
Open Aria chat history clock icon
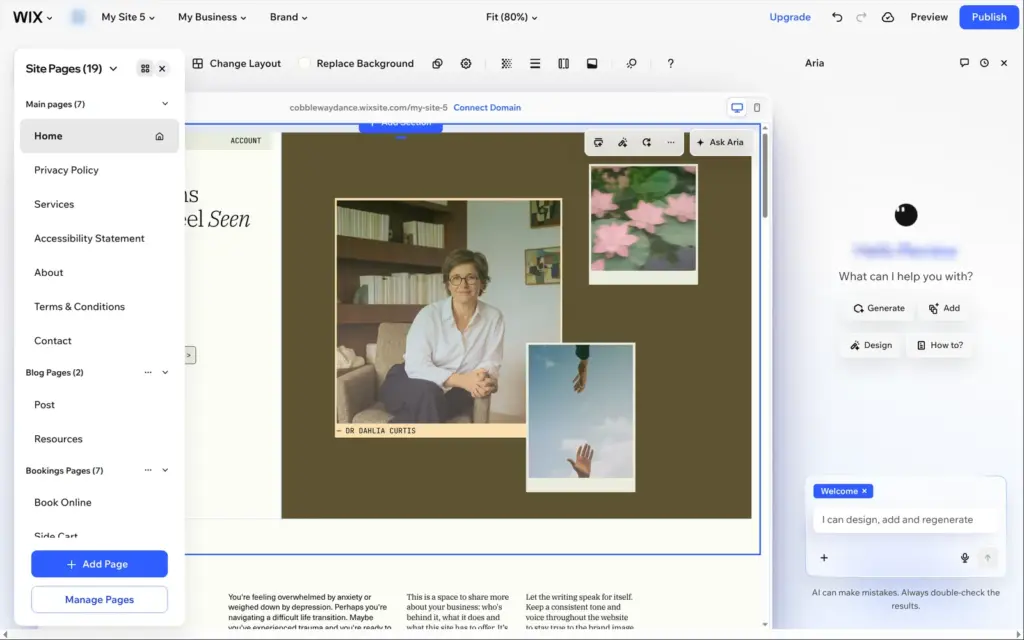coord(984,63)
